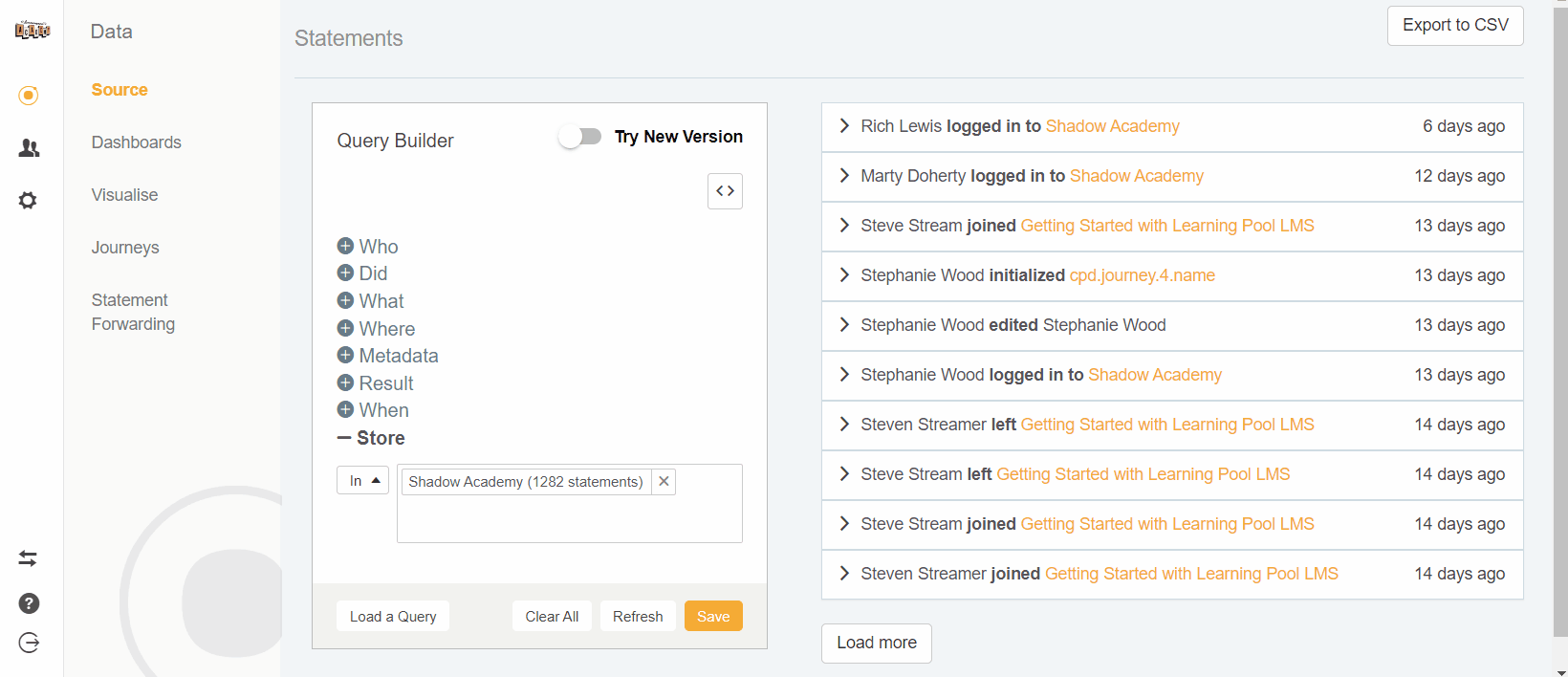Toggle the Try New Version switch
Viewport: 1568px width, 677px height.
click(x=580, y=137)
